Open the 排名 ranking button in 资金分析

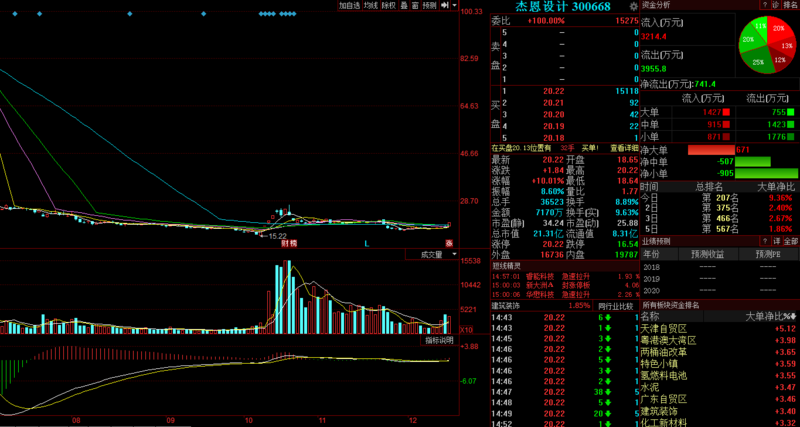[x=786, y=5]
